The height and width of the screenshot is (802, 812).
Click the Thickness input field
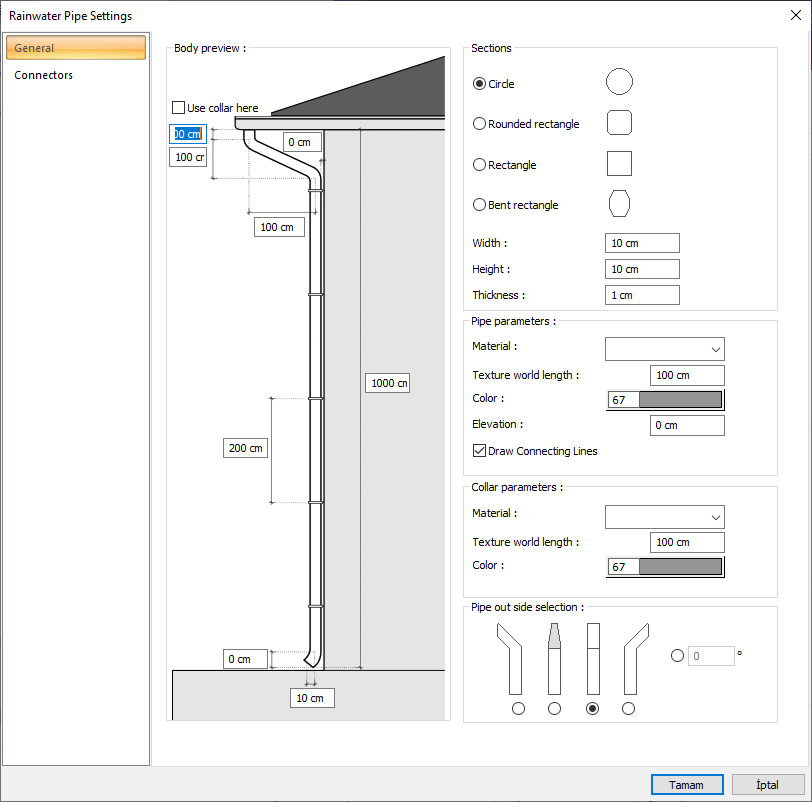pos(642,295)
